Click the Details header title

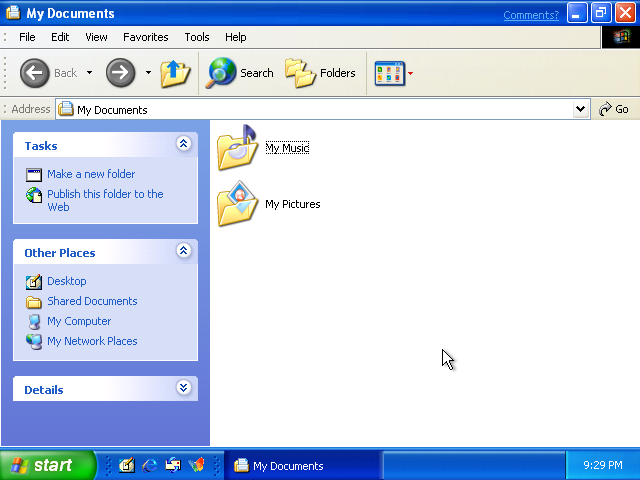pos(44,390)
